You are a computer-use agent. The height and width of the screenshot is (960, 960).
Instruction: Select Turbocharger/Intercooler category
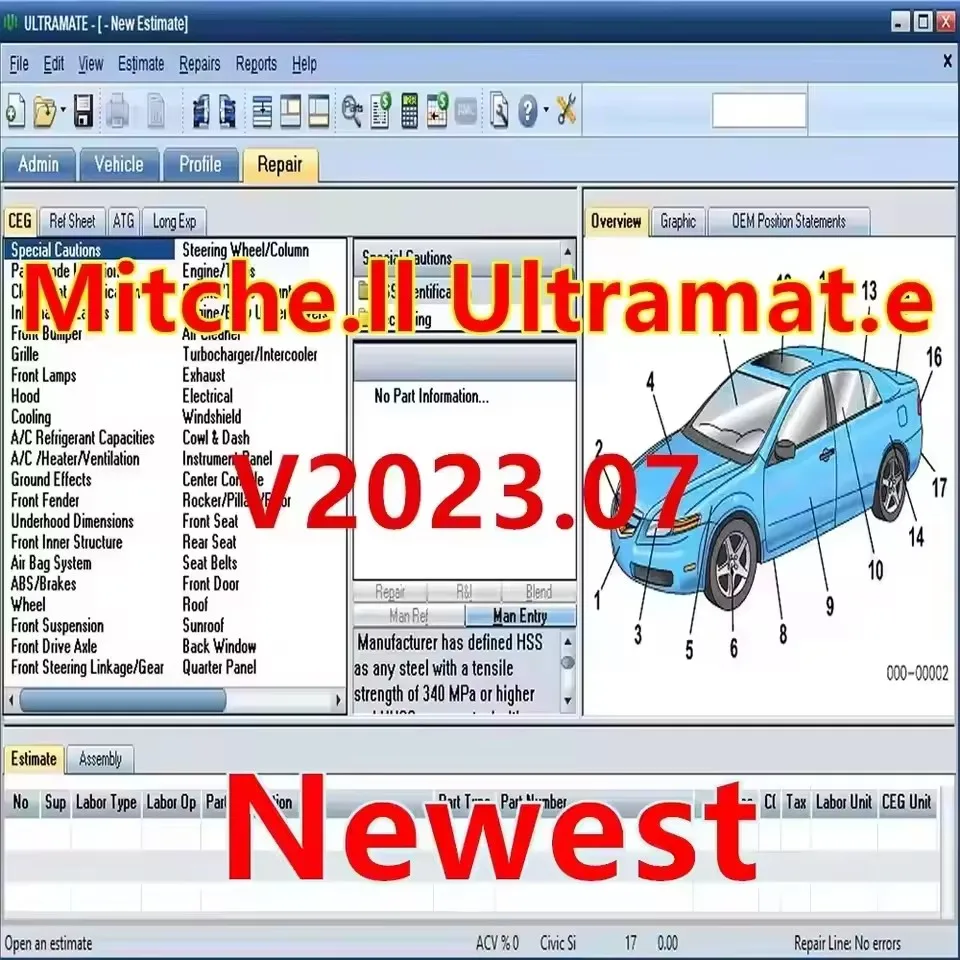click(x=250, y=354)
